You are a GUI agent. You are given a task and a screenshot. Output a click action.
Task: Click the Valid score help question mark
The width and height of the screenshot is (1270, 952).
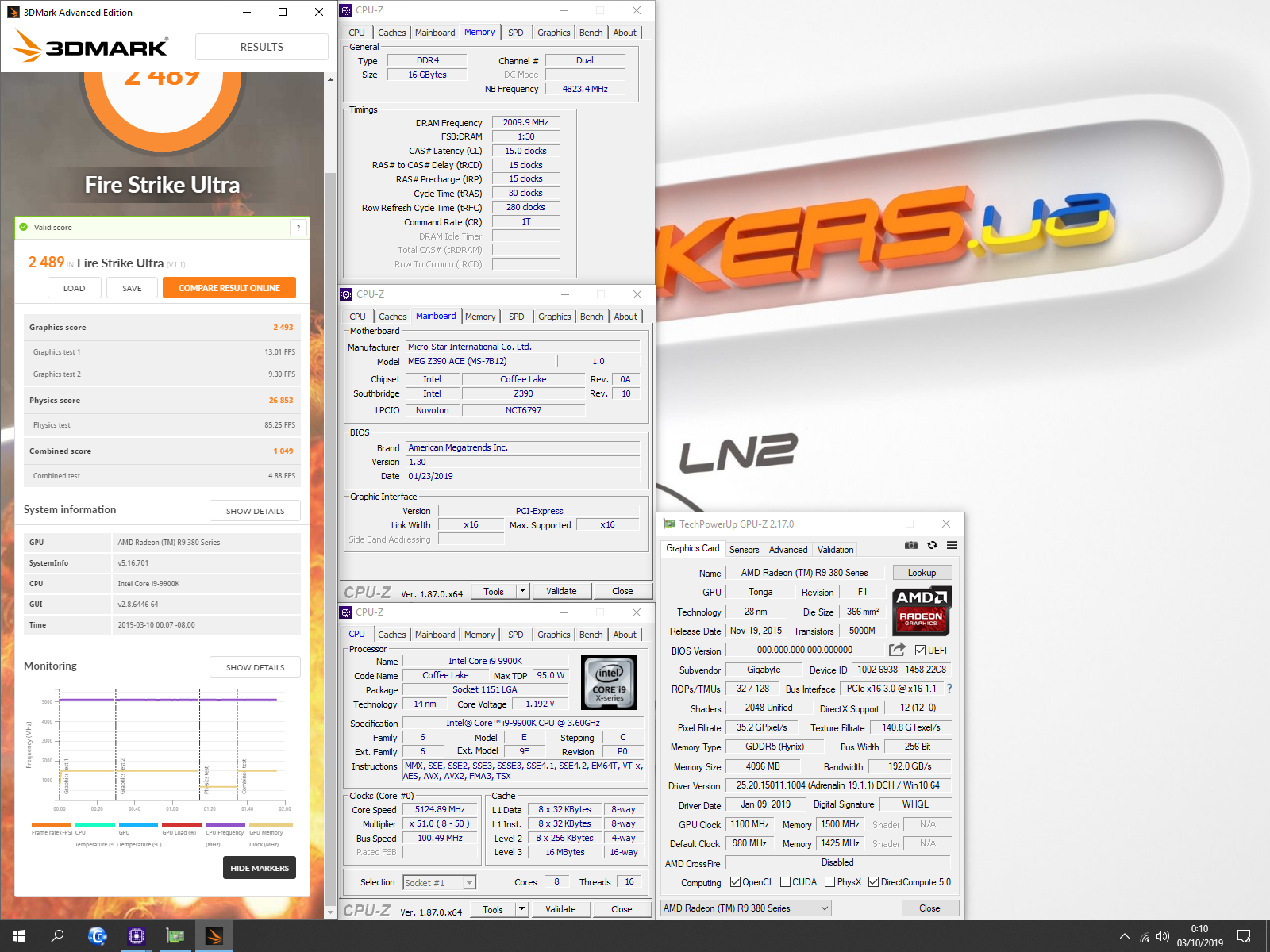click(298, 228)
